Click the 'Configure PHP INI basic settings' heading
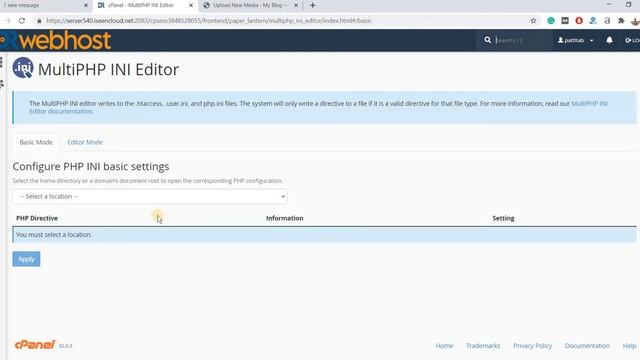Viewport: 640px width, 360px height. (91, 167)
